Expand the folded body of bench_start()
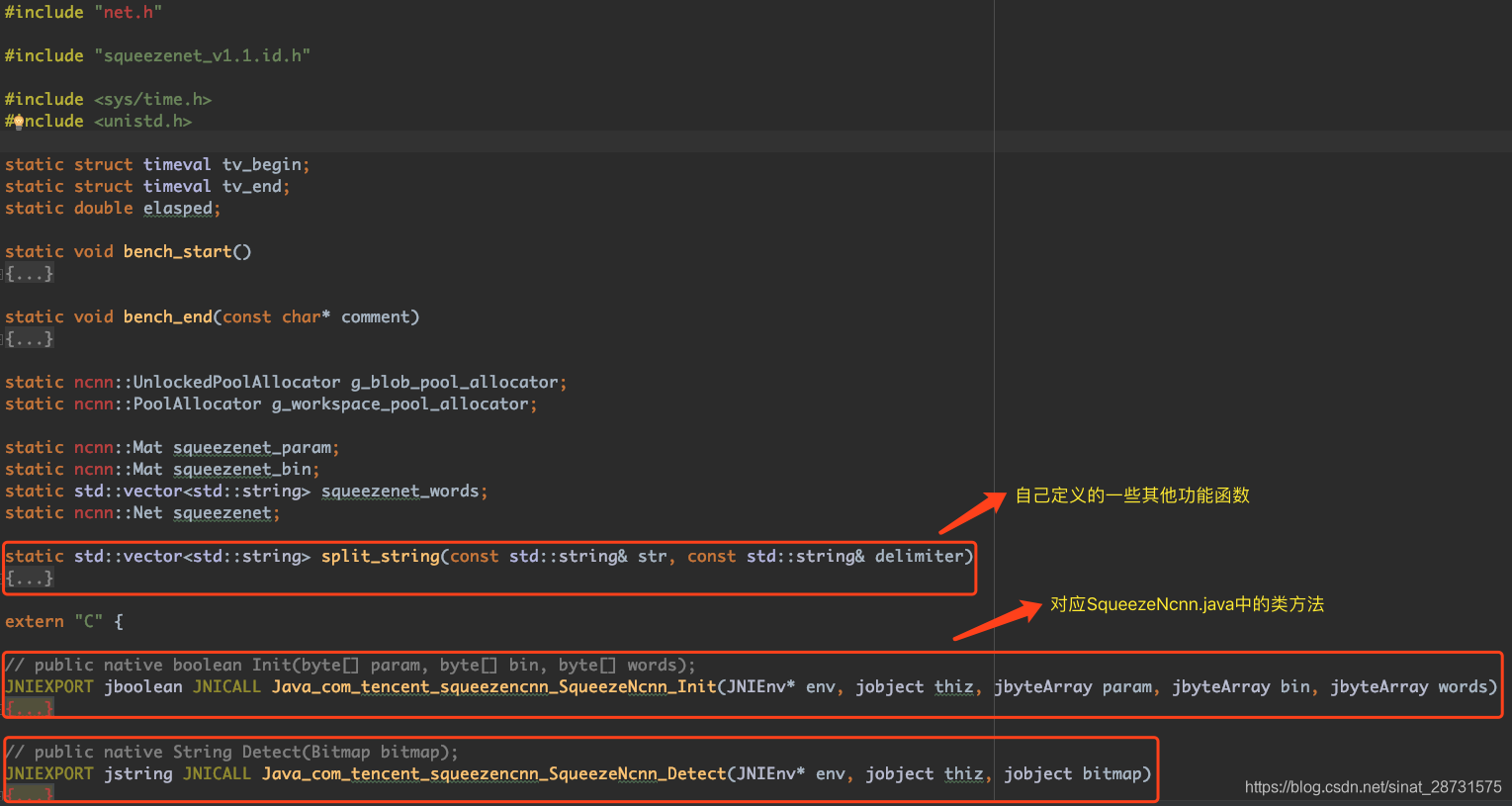1512x806 pixels. pyautogui.click(x=30, y=274)
